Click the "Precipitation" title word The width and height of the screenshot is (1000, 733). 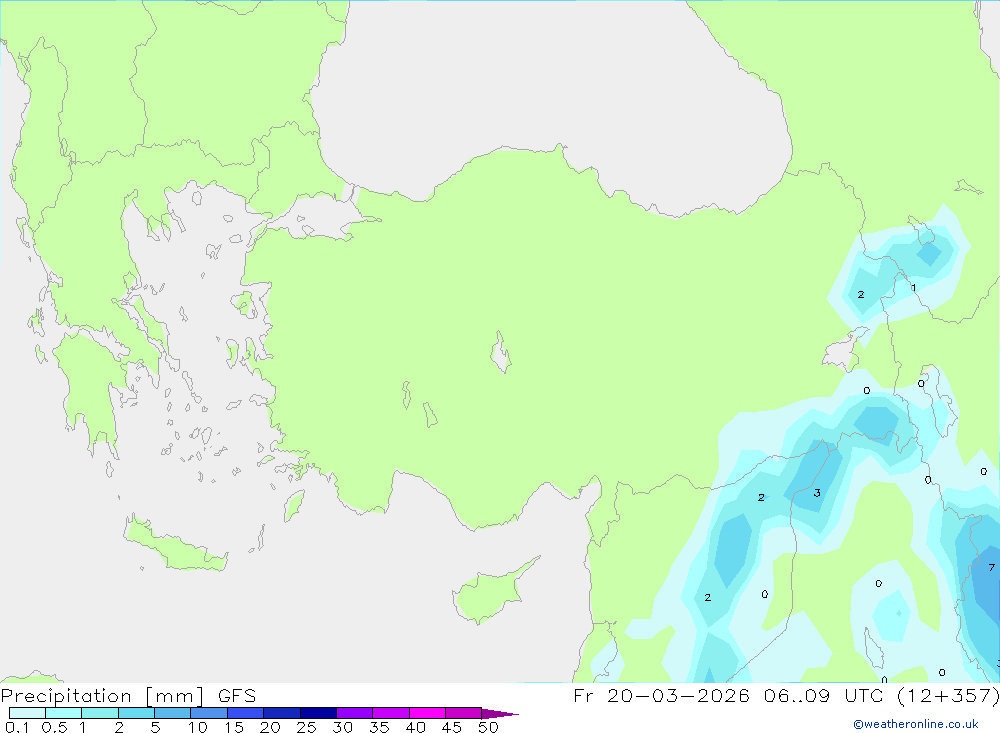click(66, 696)
